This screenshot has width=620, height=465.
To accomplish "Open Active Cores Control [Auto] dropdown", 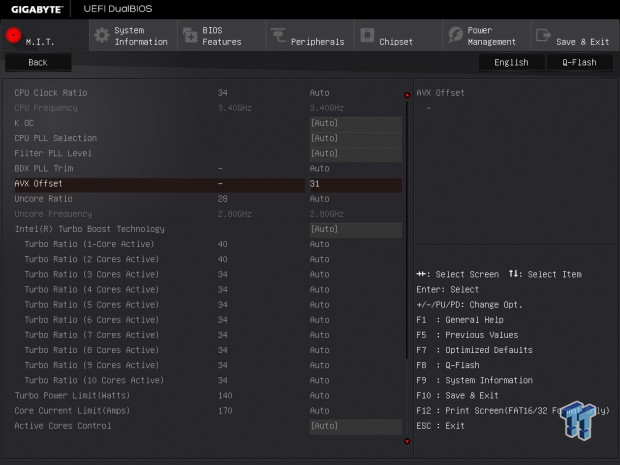I will pos(356,426).
